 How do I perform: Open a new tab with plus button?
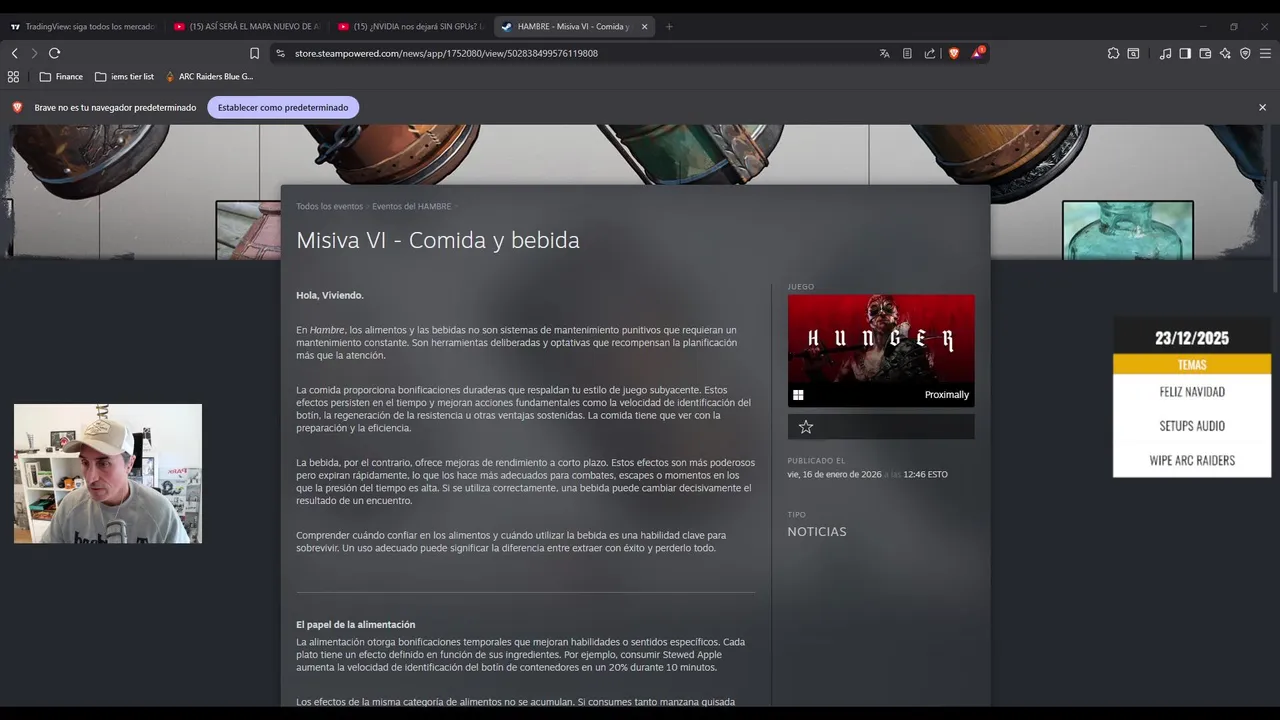tap(669, 27)
